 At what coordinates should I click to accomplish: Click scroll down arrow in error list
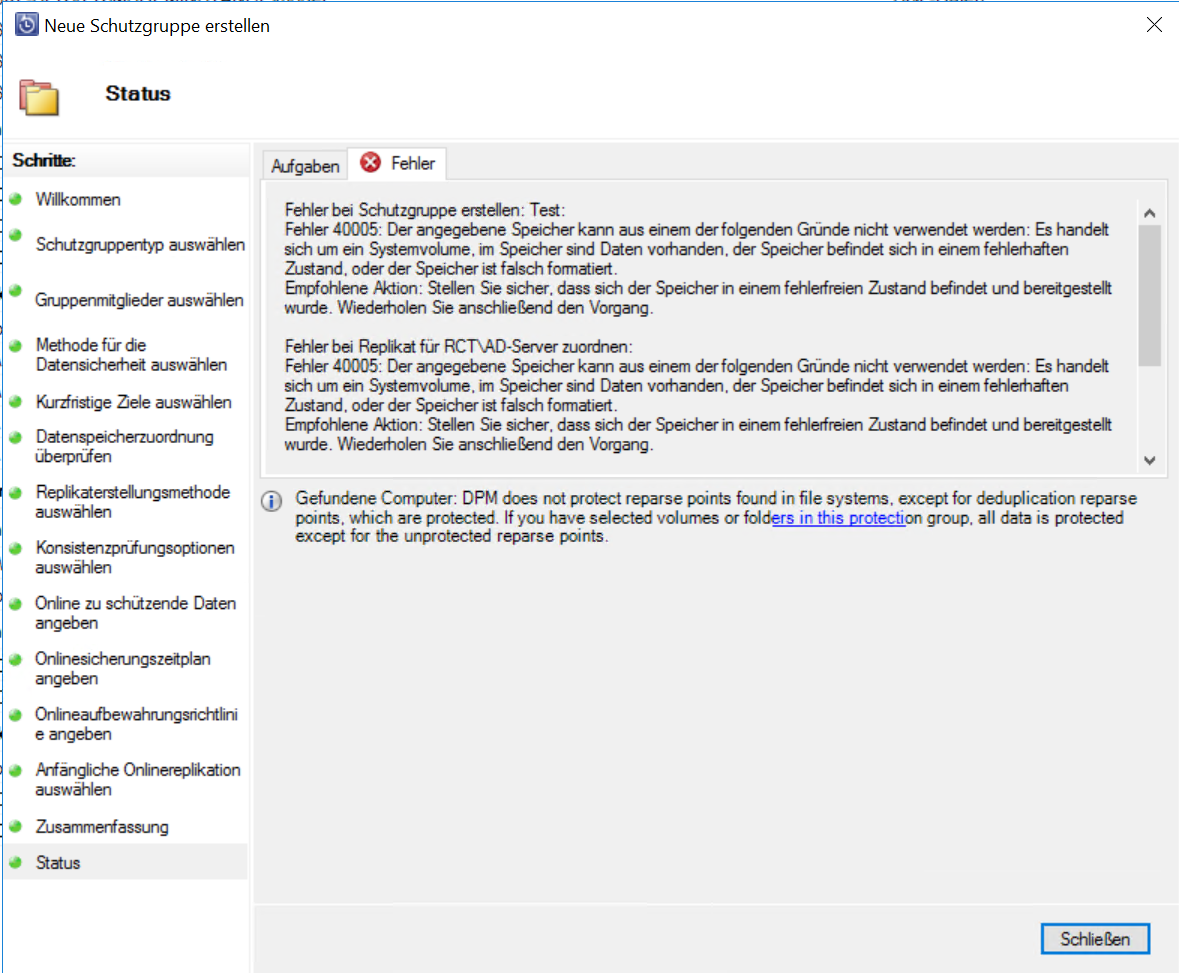(x=1149, y=460)
